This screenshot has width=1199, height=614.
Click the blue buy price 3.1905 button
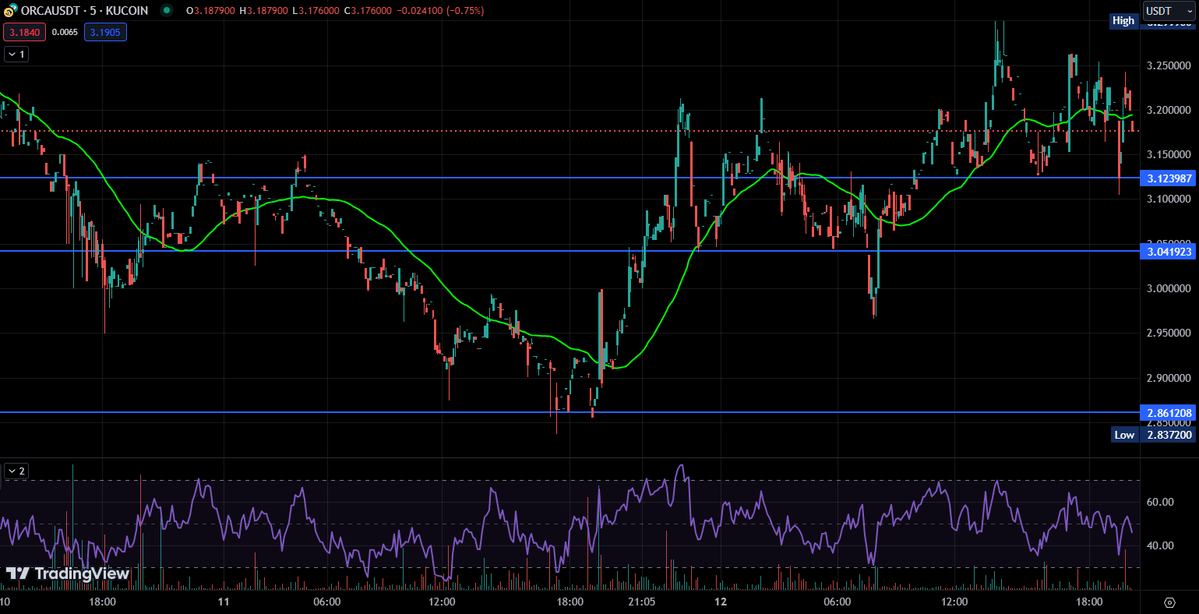(x=106, y=32)
